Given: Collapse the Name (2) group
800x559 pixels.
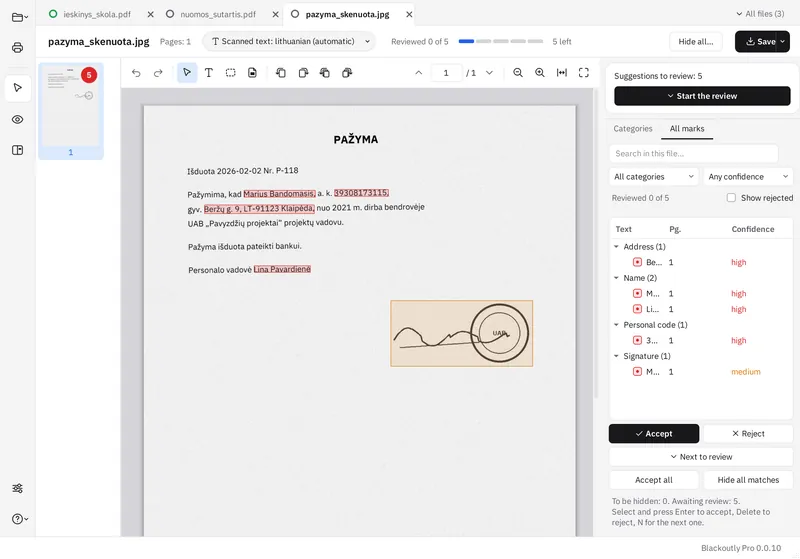Looking at the screenshot, I should point(616,278).
